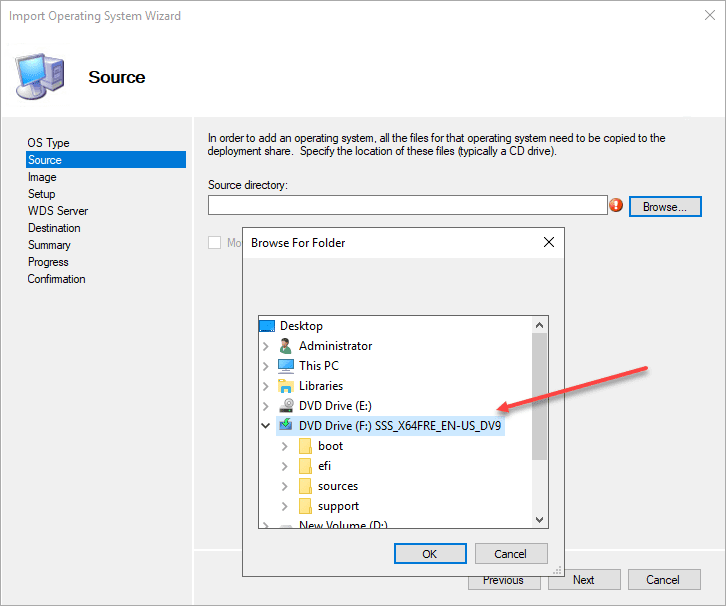Close the Browse For Folder dialog

[x=549, y=242]
